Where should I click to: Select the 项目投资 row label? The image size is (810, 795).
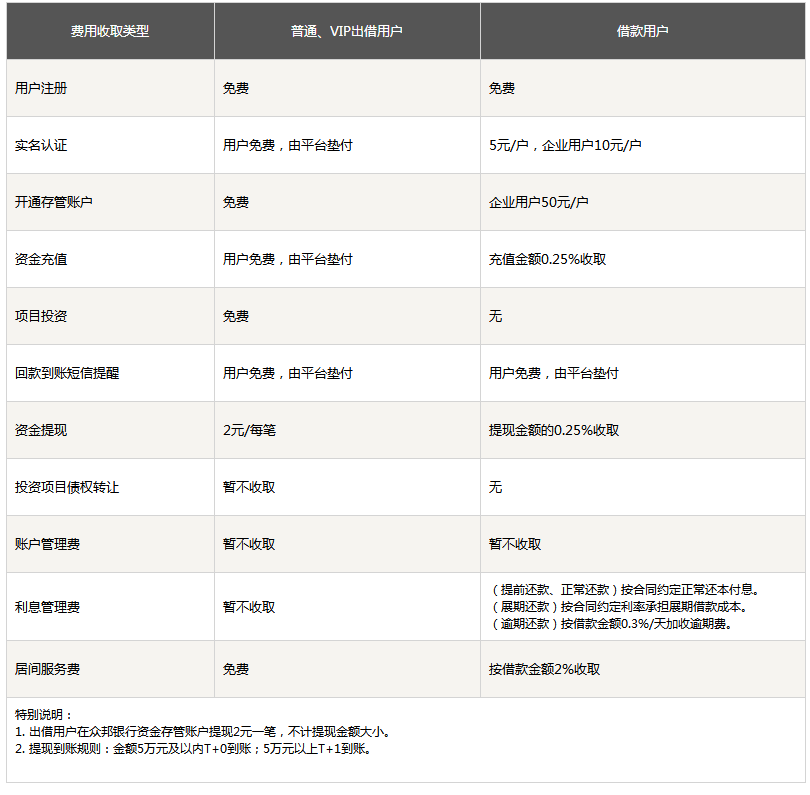41,316
